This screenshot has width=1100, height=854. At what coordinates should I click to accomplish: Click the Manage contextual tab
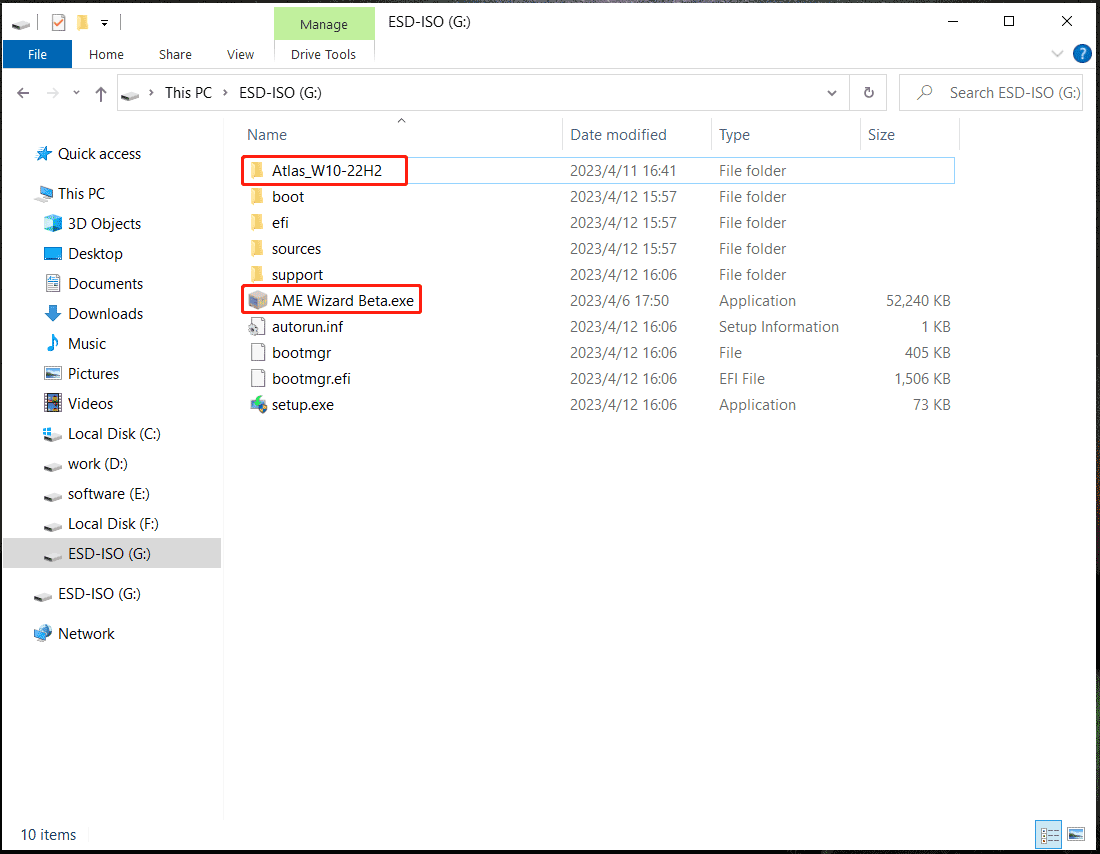click(323, 25)
